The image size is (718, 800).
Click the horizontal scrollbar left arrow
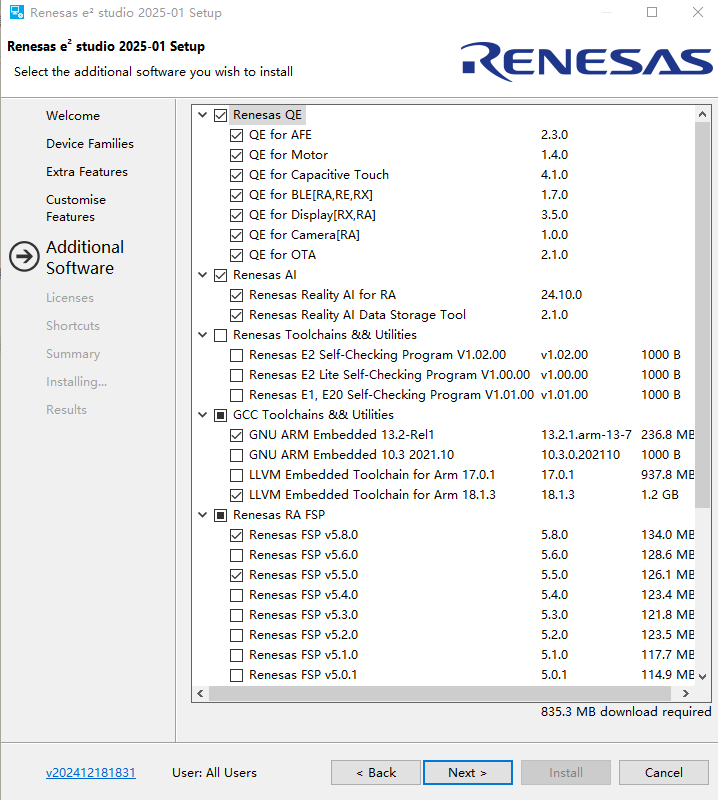(200, 693)
